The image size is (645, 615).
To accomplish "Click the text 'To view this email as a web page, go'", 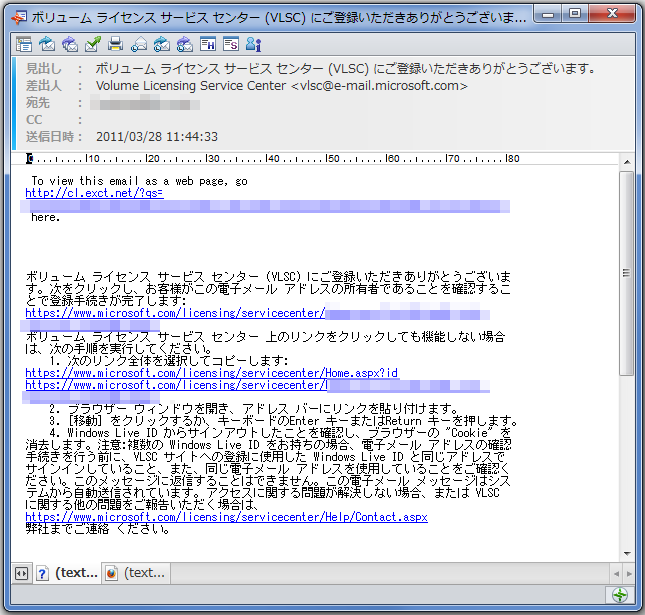I will 139,181.
